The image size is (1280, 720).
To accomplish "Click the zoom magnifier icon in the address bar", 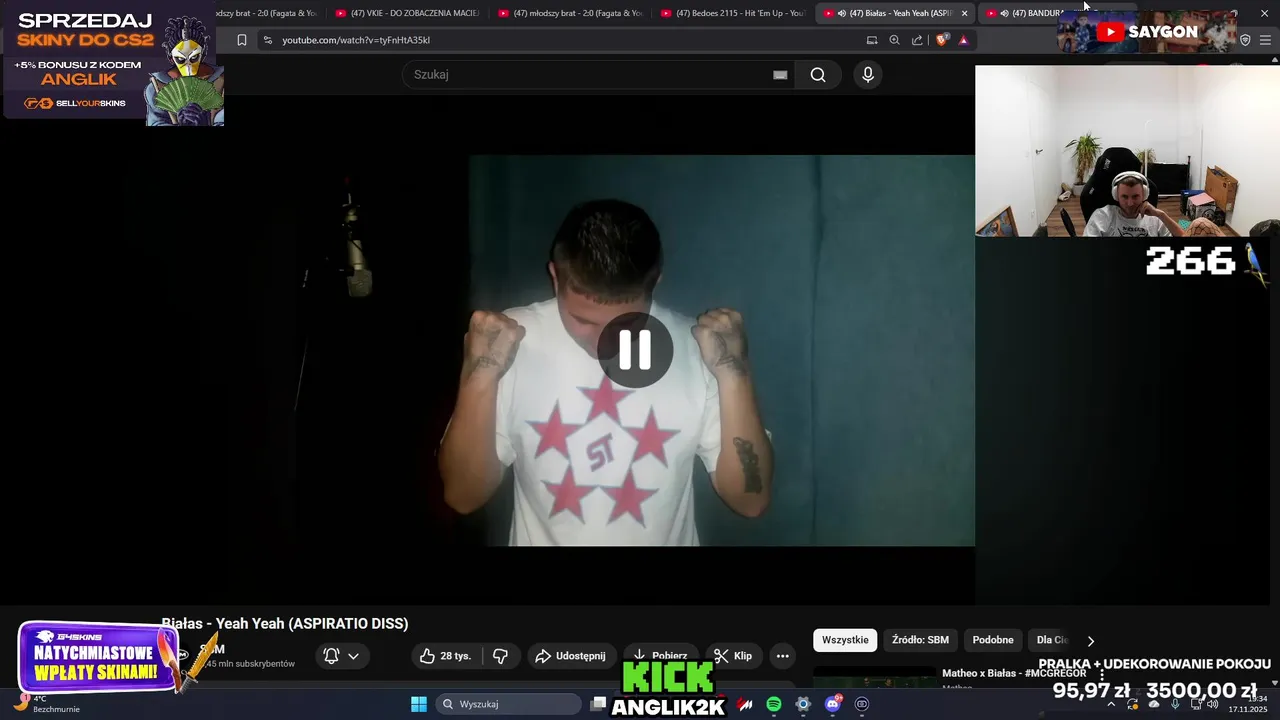I will [x=894, y=40].
